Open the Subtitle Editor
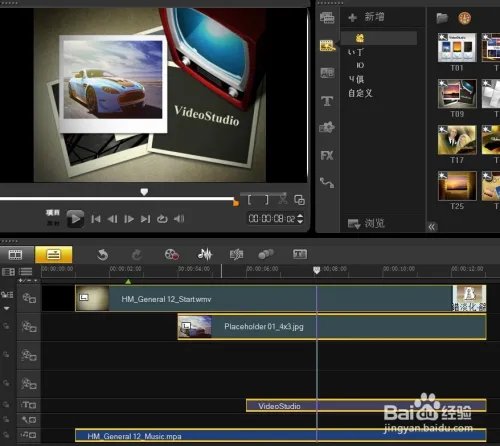Viewport: 500px width, 446px height. 300,254
